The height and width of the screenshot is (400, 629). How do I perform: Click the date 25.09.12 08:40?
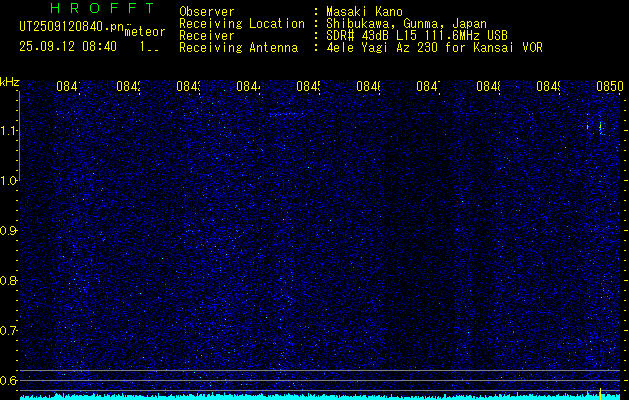[68, 47]
